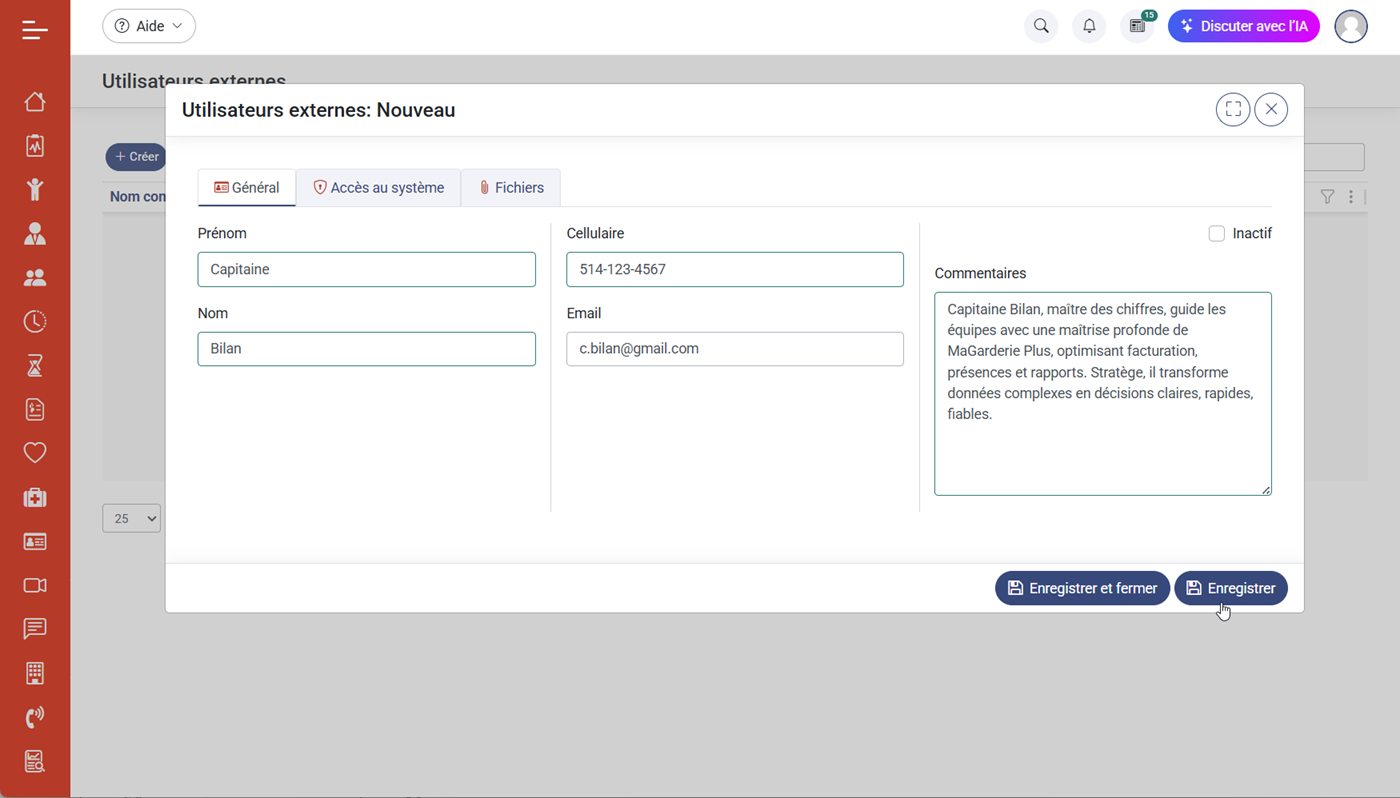Open the page size dropdown showing 25
The image size is (1400, 798).
tap(131, 518)
